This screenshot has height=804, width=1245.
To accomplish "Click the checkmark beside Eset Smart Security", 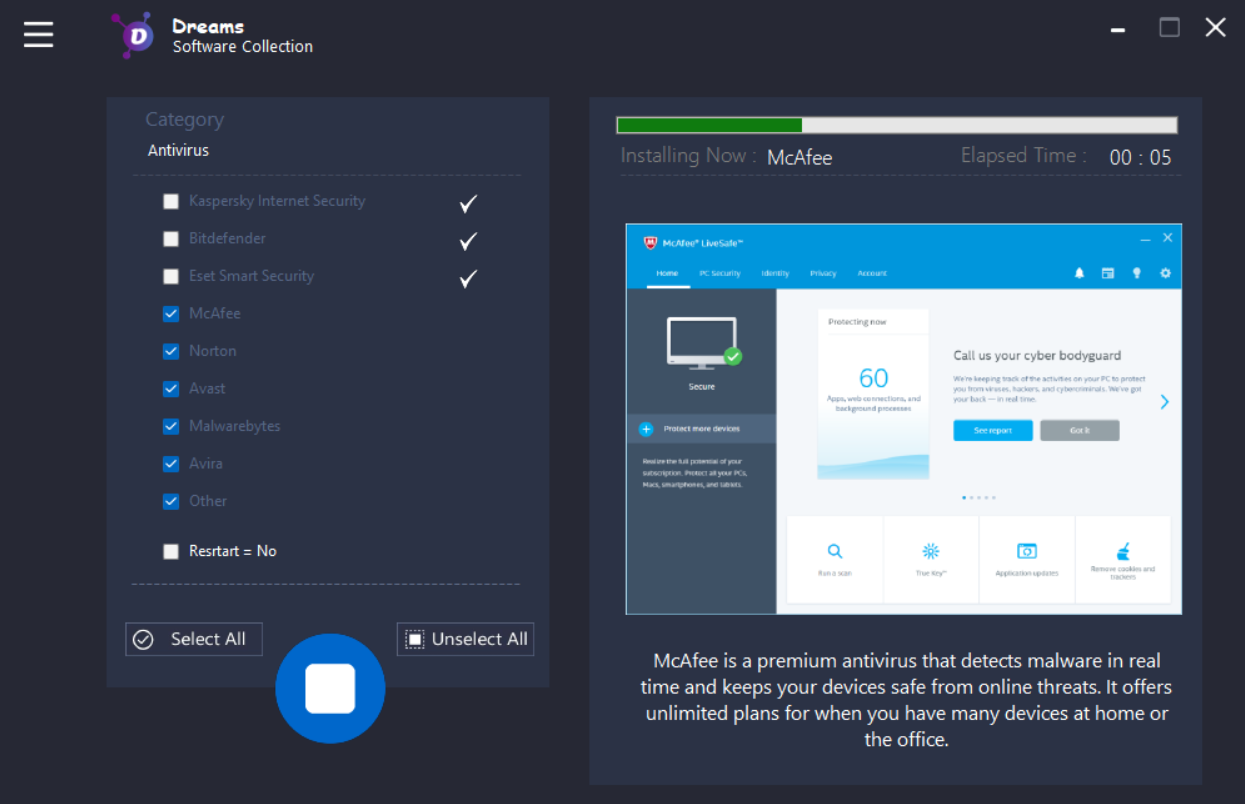I will (x=467, y=278).
